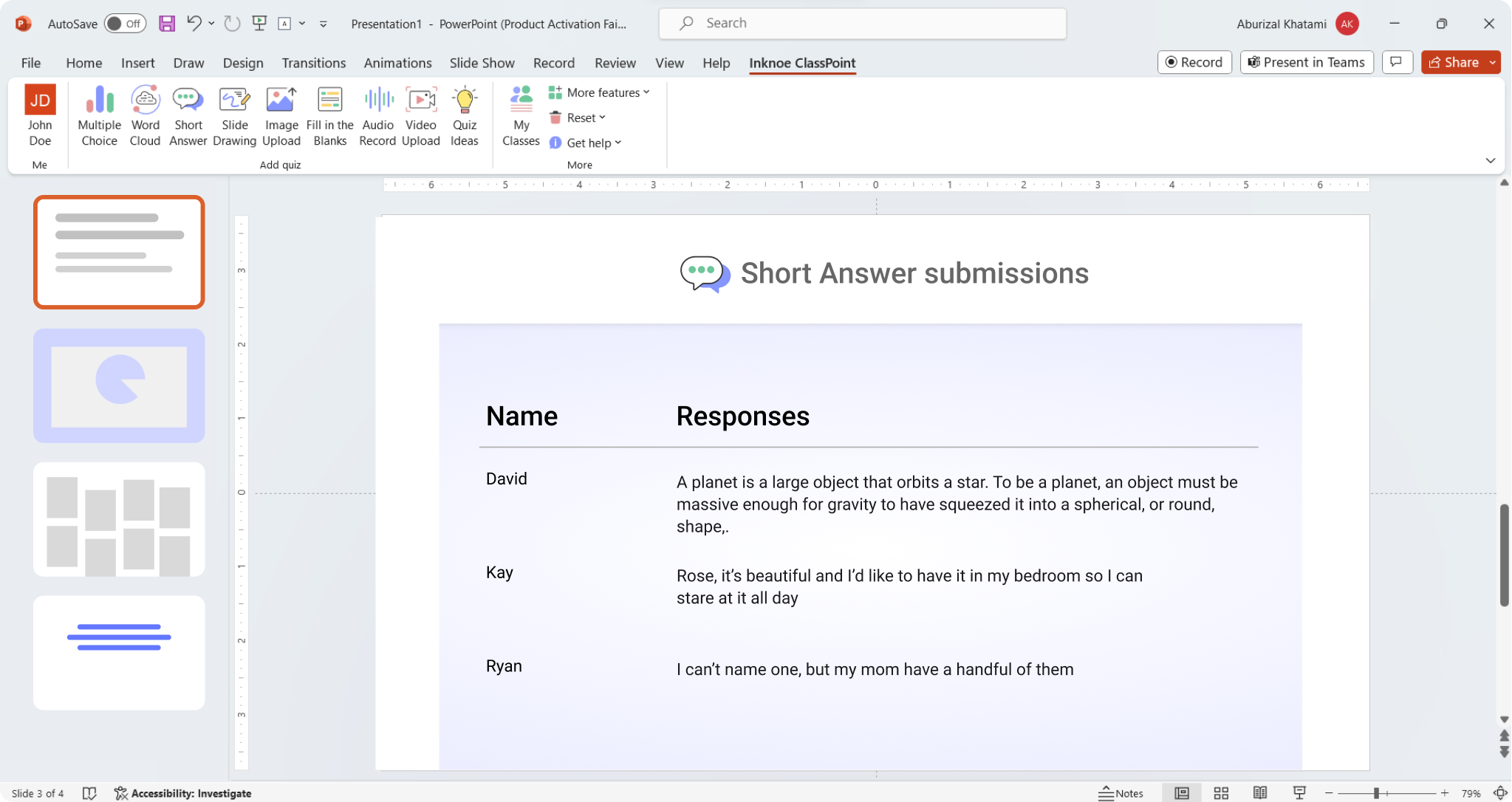
Task: Collapse the ribbon with the chevron
Action: pyautogui.click(x=1490, y=160)
